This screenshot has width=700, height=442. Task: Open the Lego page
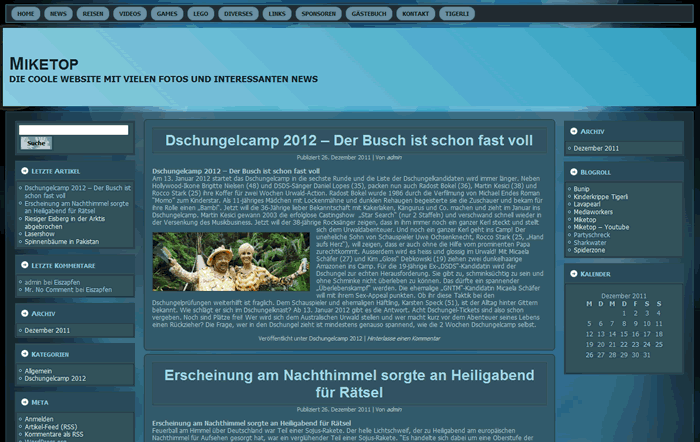200,14
